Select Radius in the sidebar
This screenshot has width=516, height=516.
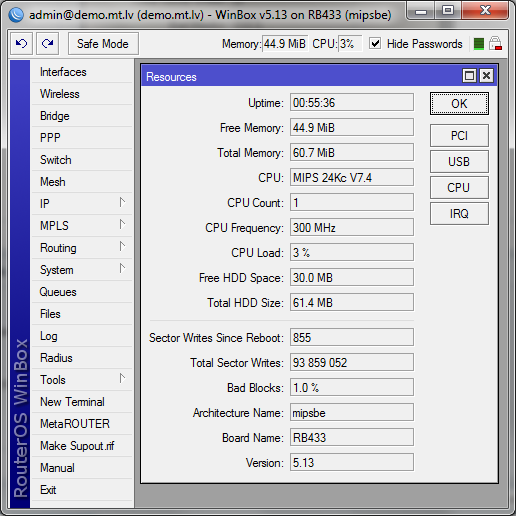pos(82,358)
